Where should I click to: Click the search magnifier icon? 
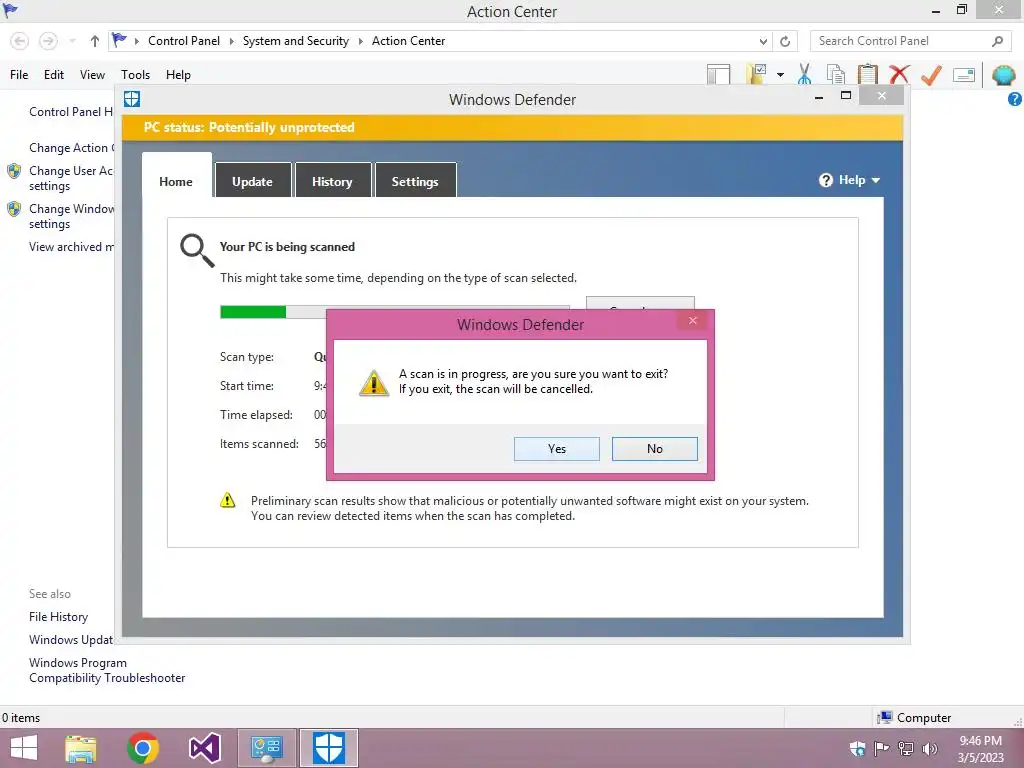(x=997, y=41)
